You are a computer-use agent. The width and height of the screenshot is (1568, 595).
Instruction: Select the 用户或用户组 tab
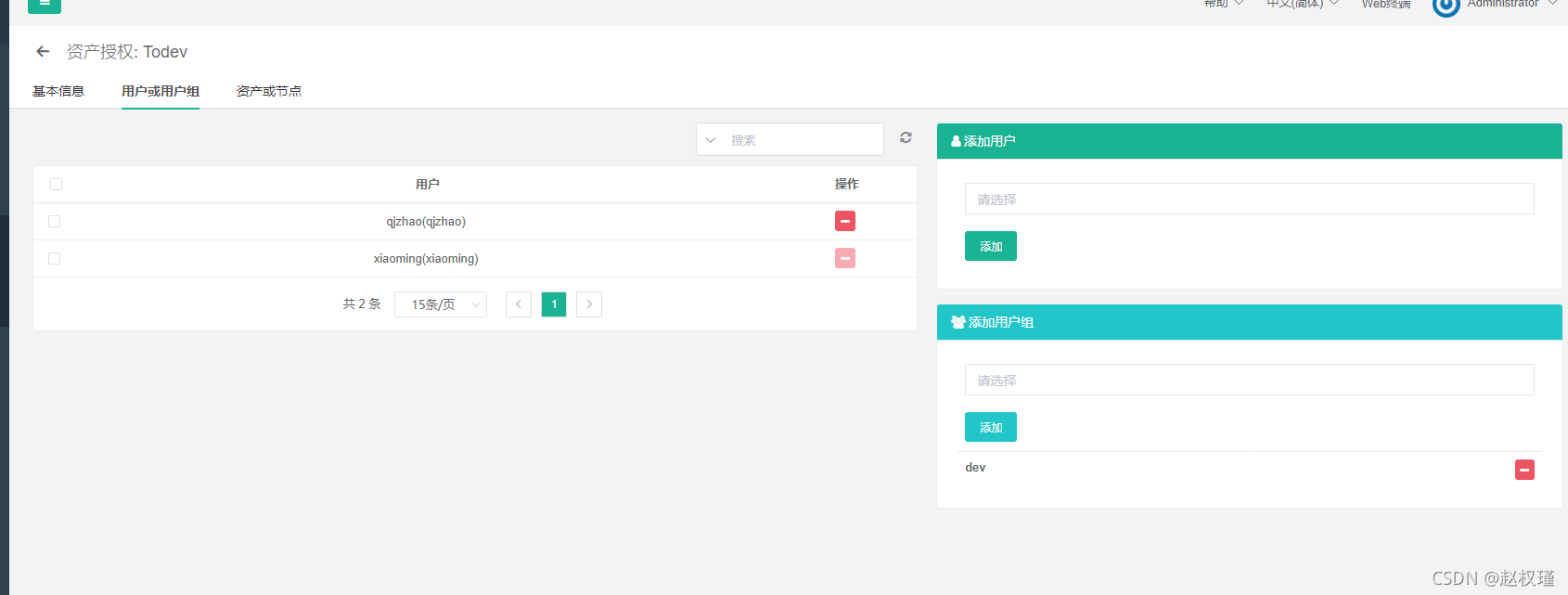point(161,91)
